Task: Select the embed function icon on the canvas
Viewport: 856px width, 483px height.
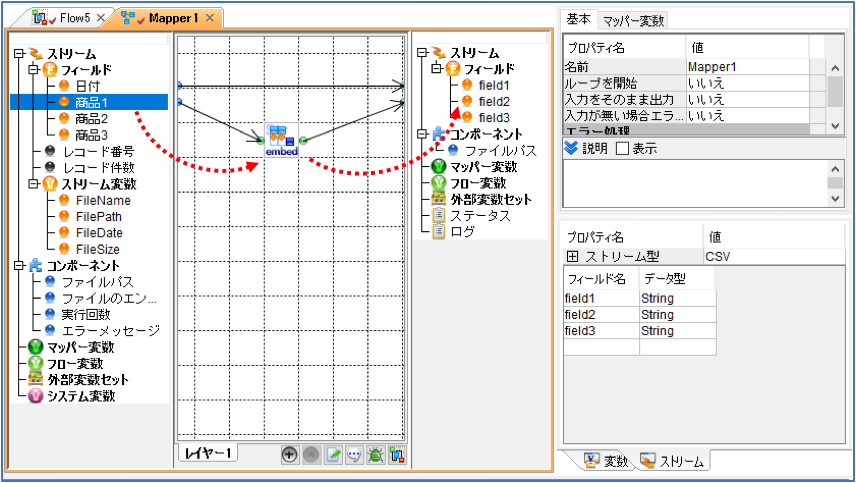Action: 282,140
